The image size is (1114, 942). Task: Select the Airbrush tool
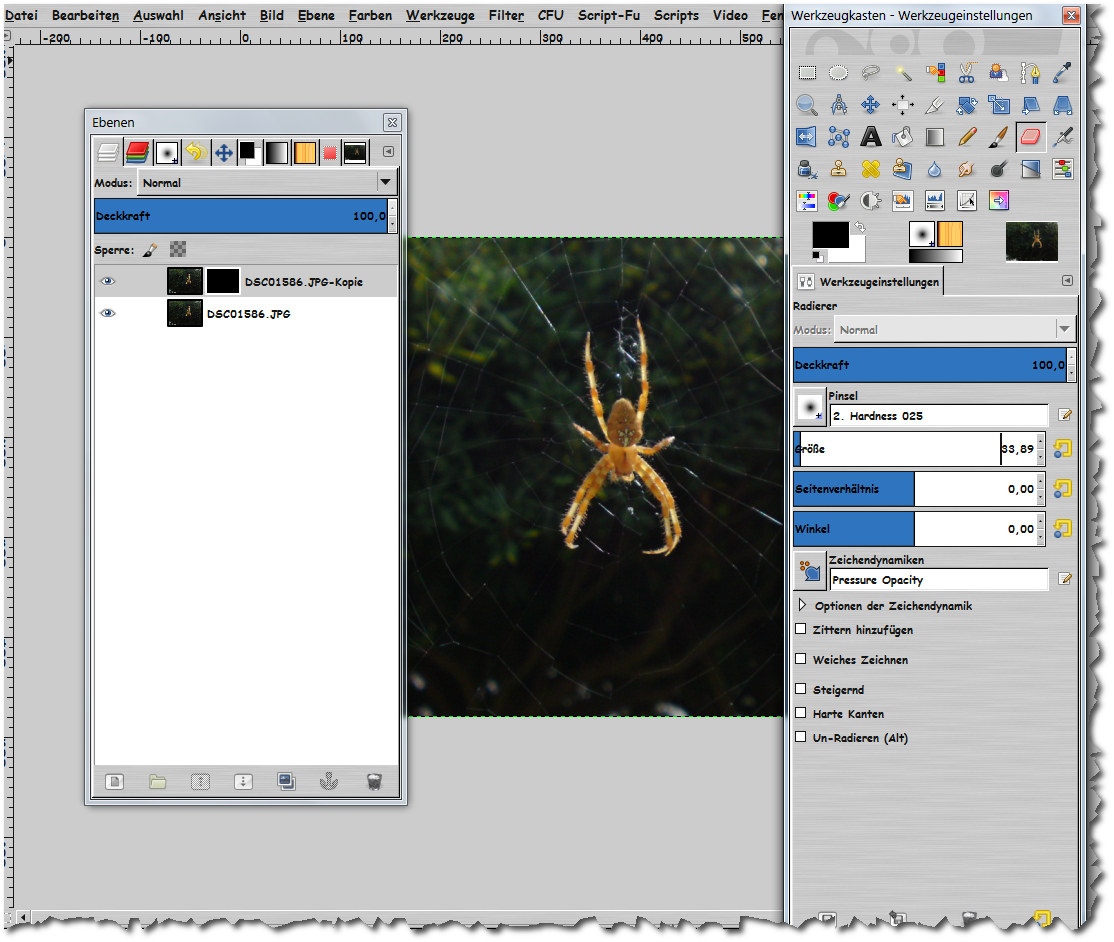point(1063,136)
